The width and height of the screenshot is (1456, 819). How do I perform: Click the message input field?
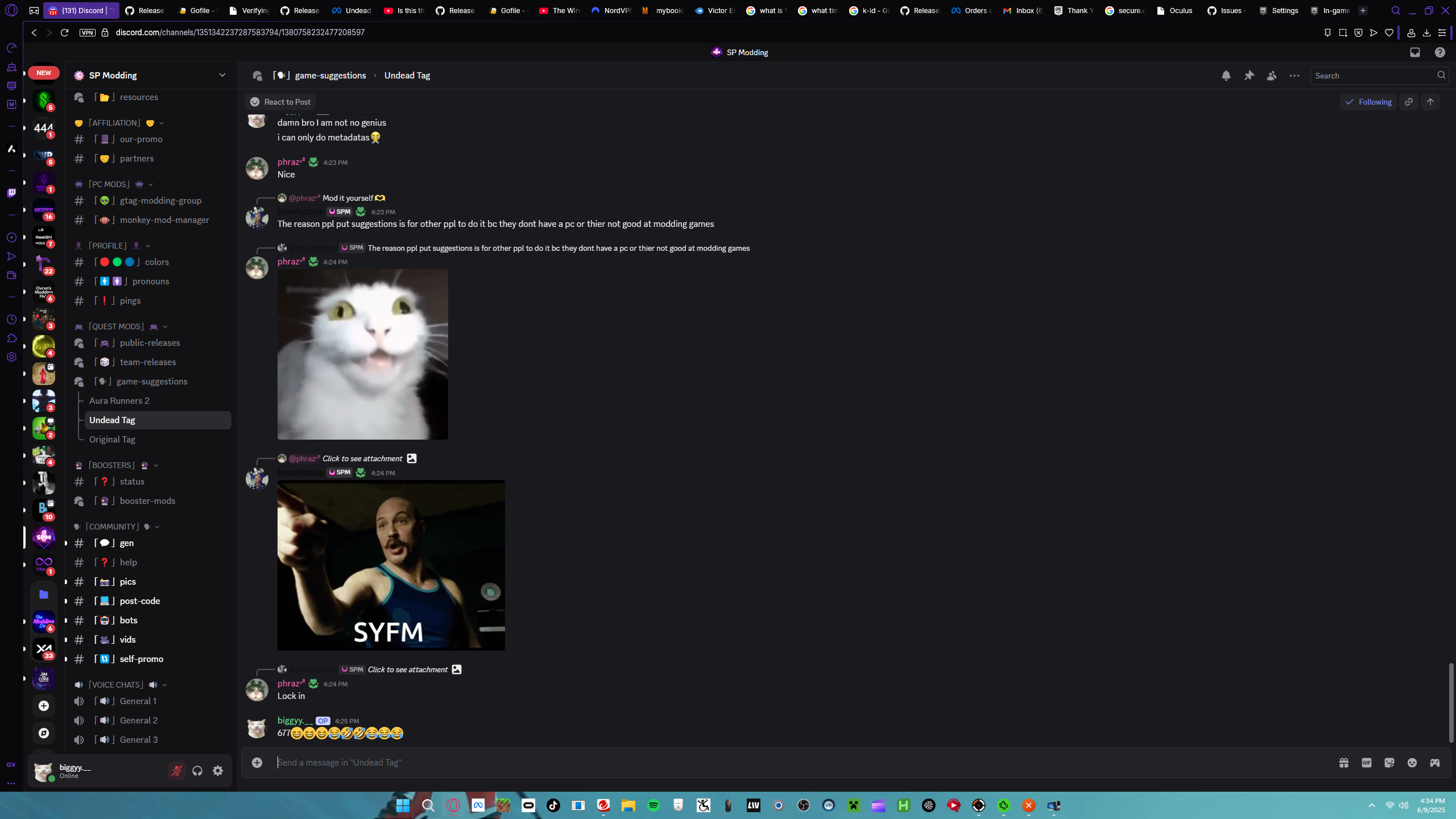coord(796,763)
